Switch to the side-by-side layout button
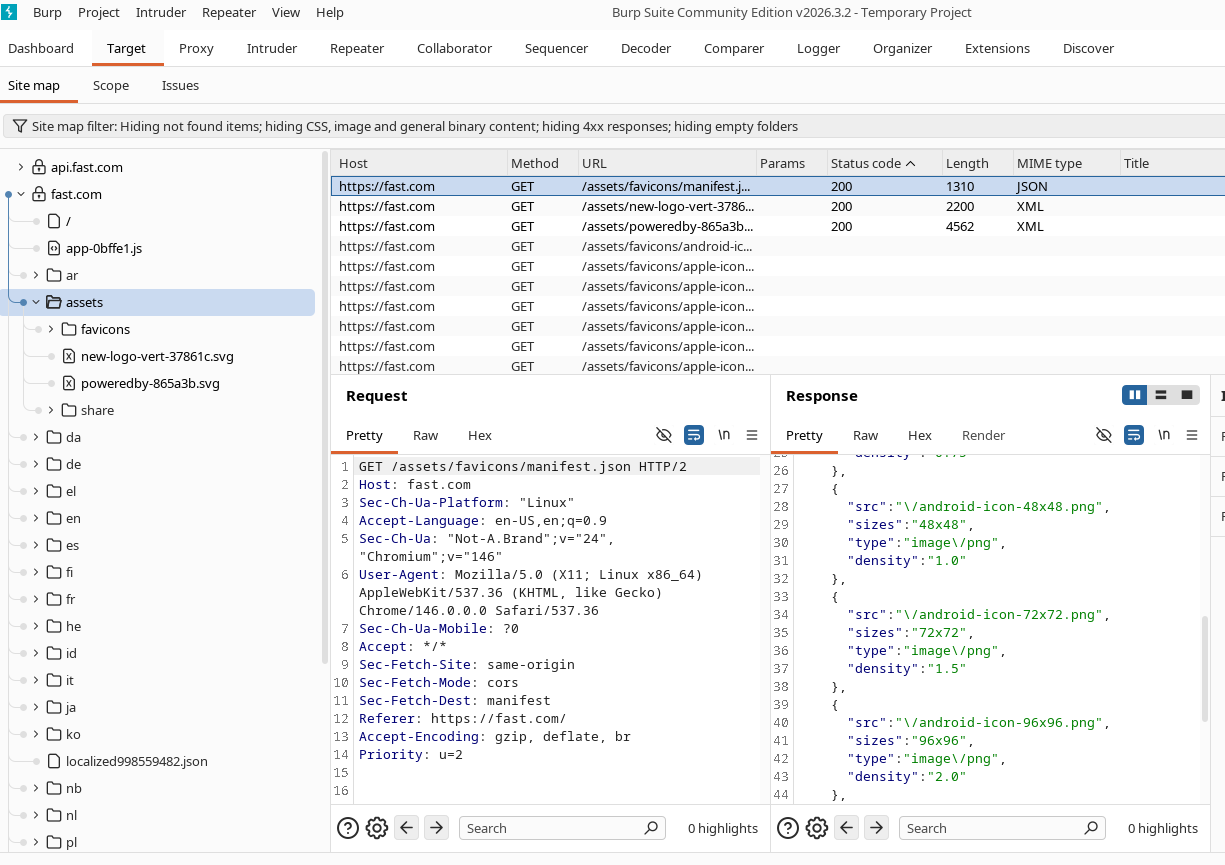1225x865 pixels. (1135, 395)
